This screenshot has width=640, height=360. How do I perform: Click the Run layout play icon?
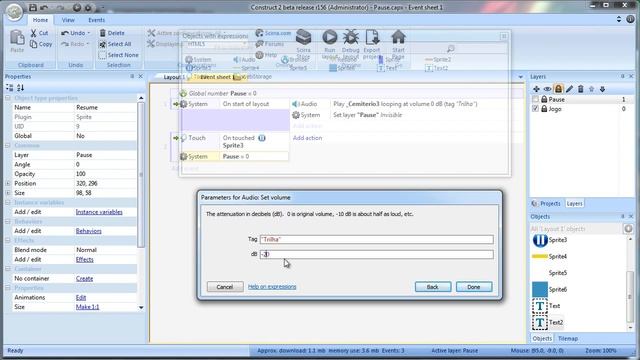click(x=330, y=37)
